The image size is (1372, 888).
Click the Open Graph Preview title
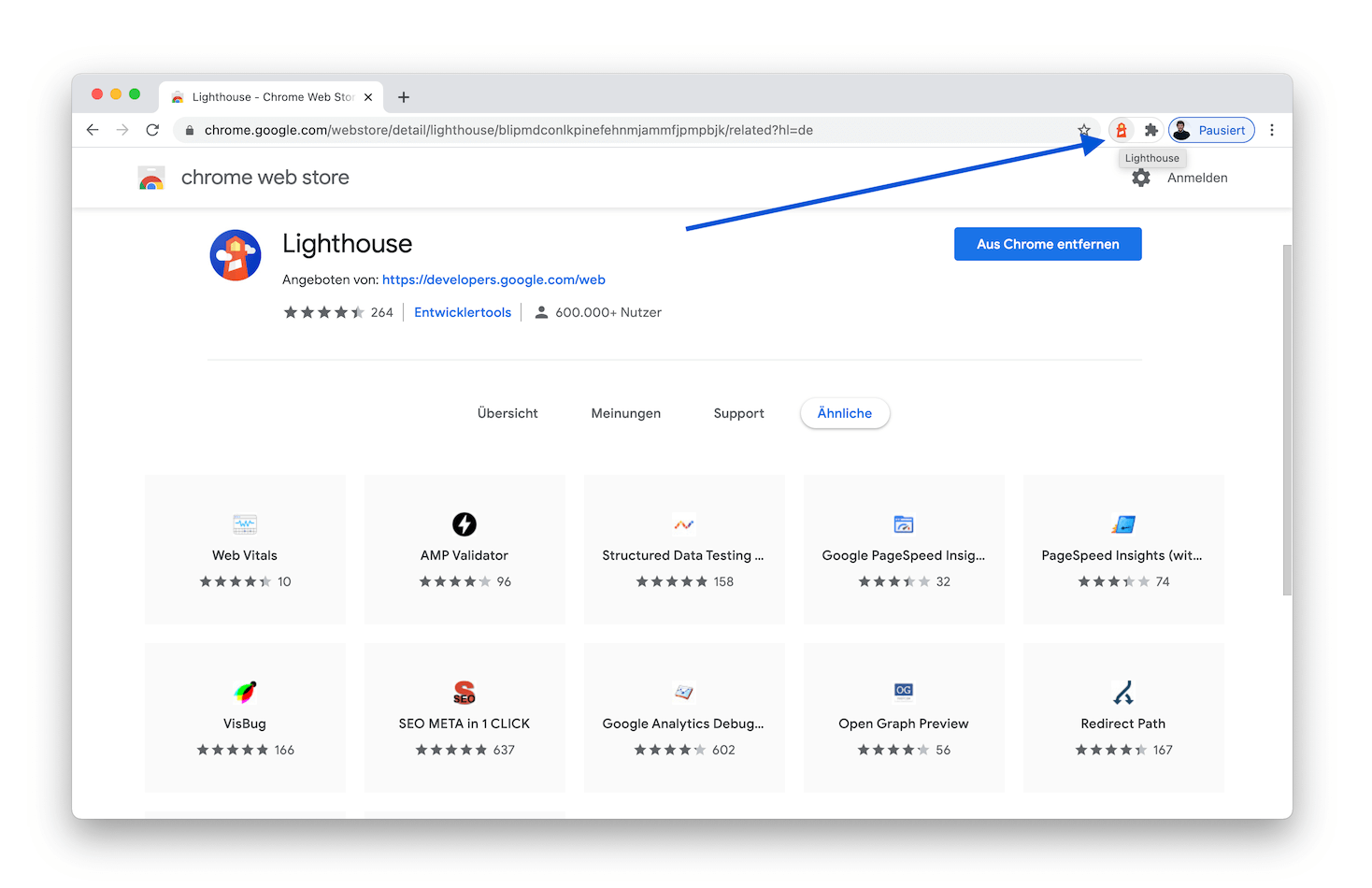904,723
